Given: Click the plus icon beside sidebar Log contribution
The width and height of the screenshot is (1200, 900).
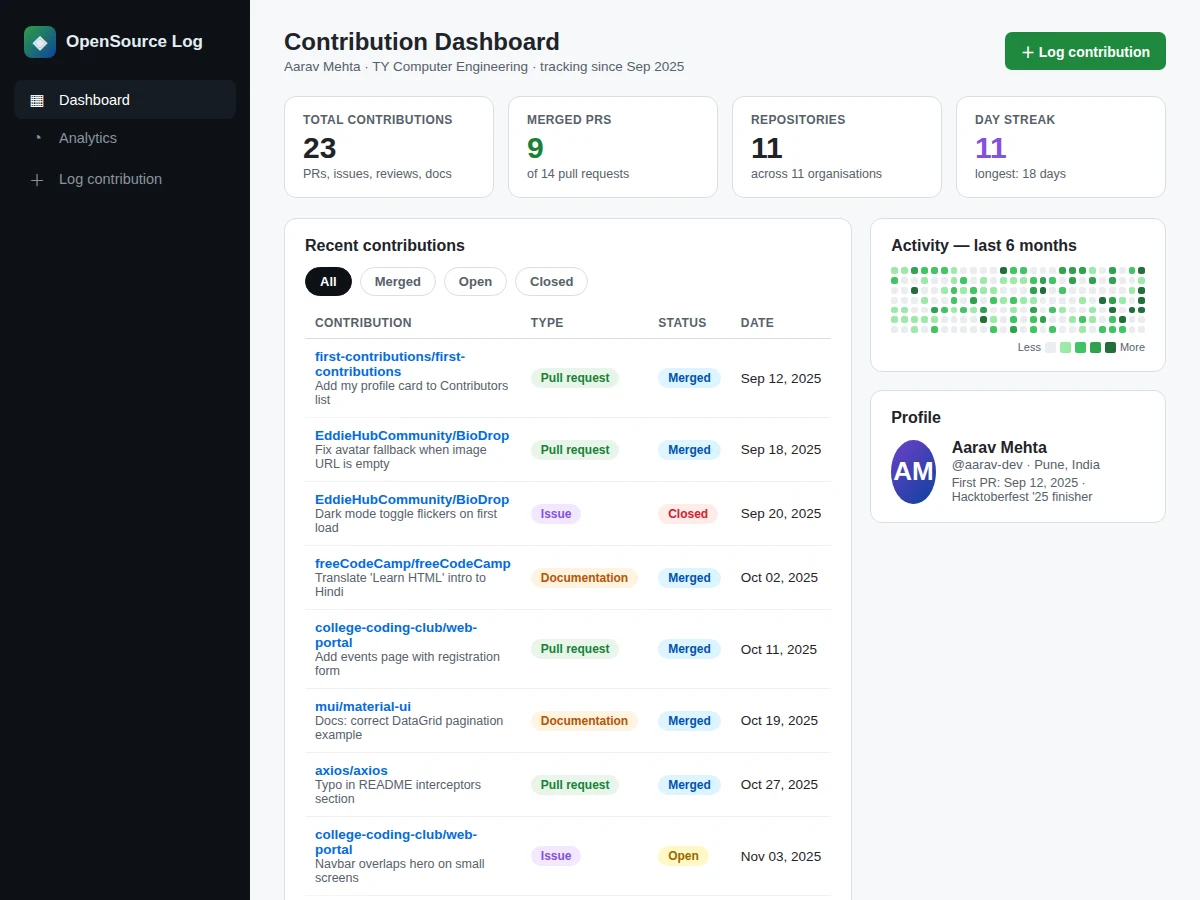Looking at the screenshot, I should point(37,180).
